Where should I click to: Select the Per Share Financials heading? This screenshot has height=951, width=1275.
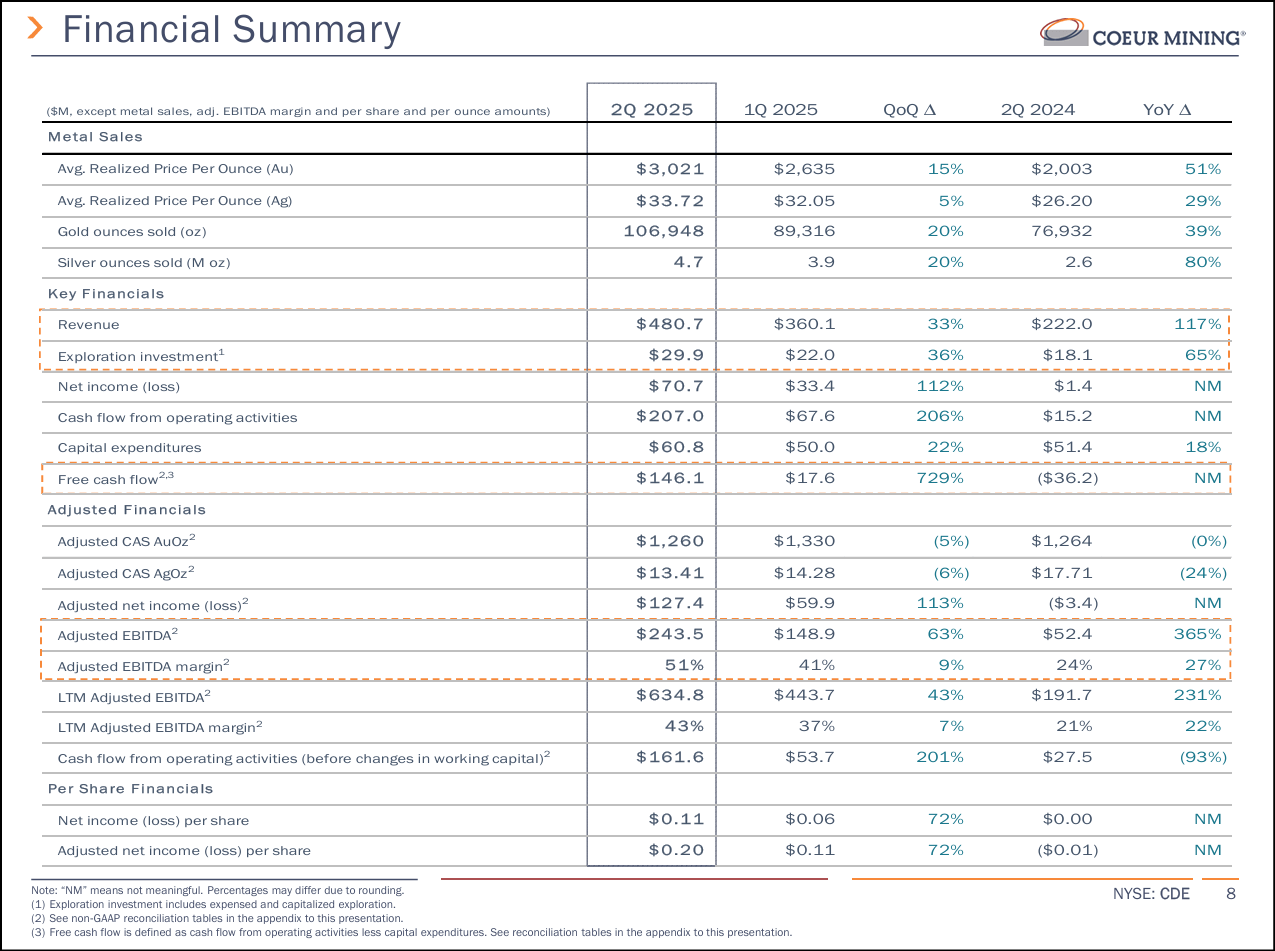coord(130,789)
